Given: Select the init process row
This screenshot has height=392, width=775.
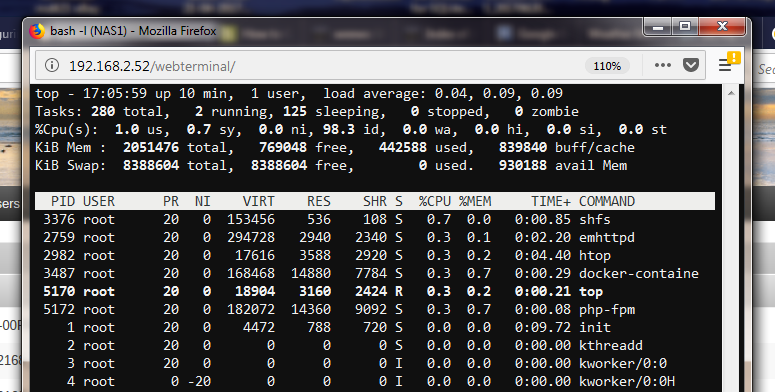Looking at the screenshot, I should click(x=375, y=327).
